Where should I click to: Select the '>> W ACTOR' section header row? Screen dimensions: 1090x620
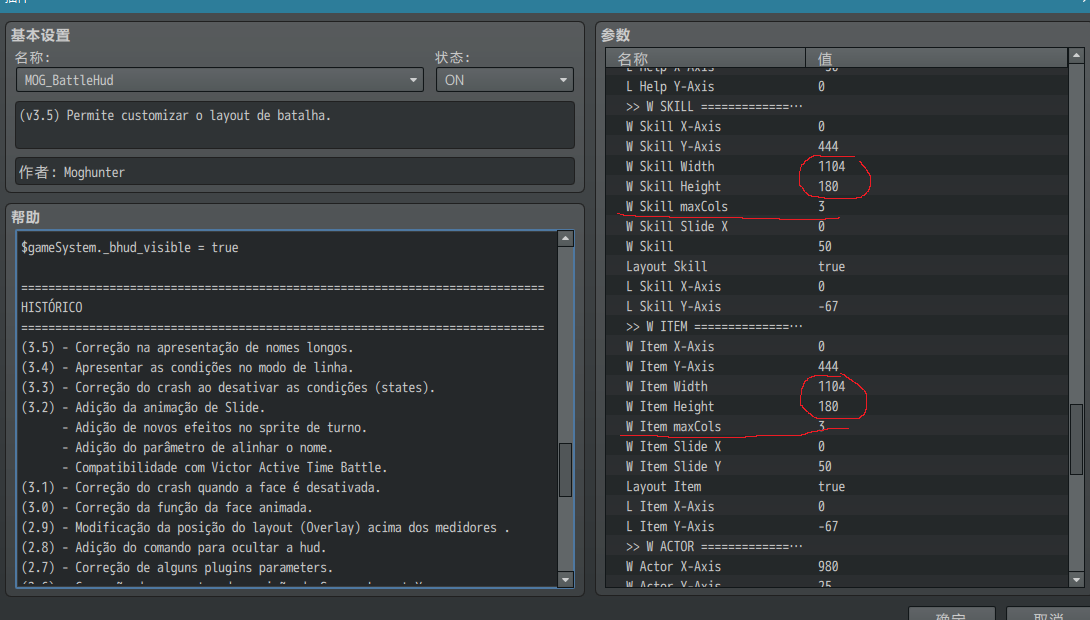click(837, 546)
